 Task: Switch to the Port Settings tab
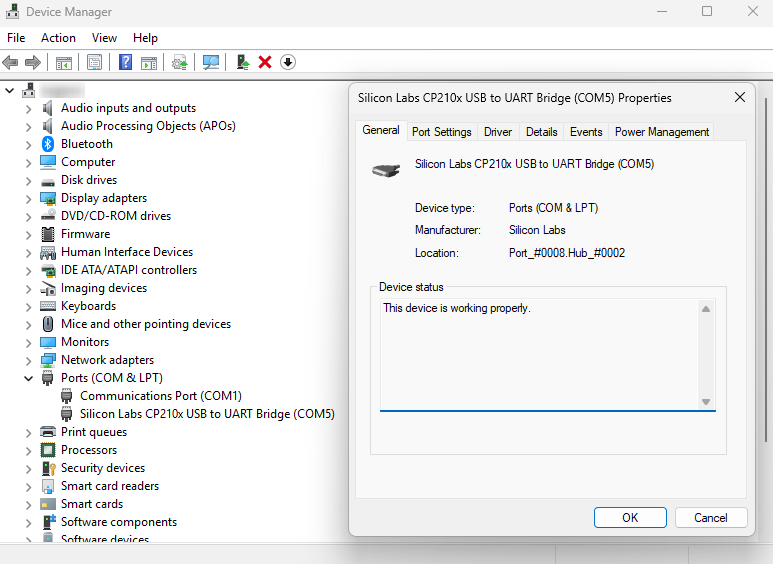(x=442, y=132)
